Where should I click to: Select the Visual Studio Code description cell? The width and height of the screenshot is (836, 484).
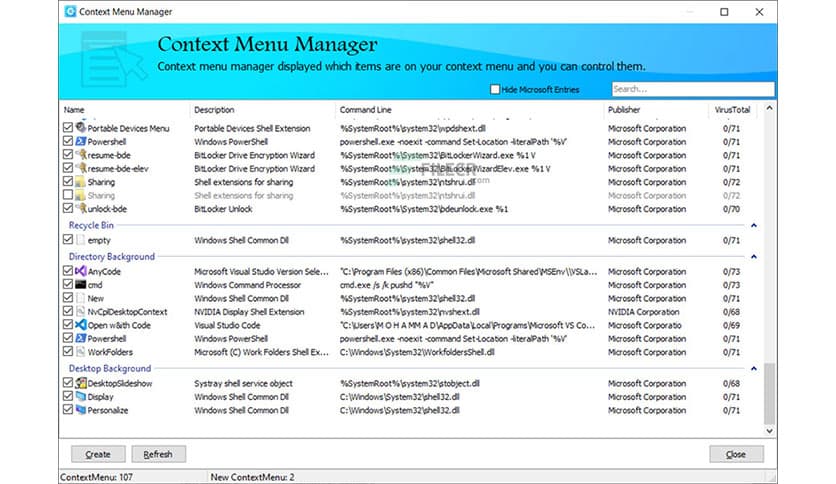tap(227, 325)
